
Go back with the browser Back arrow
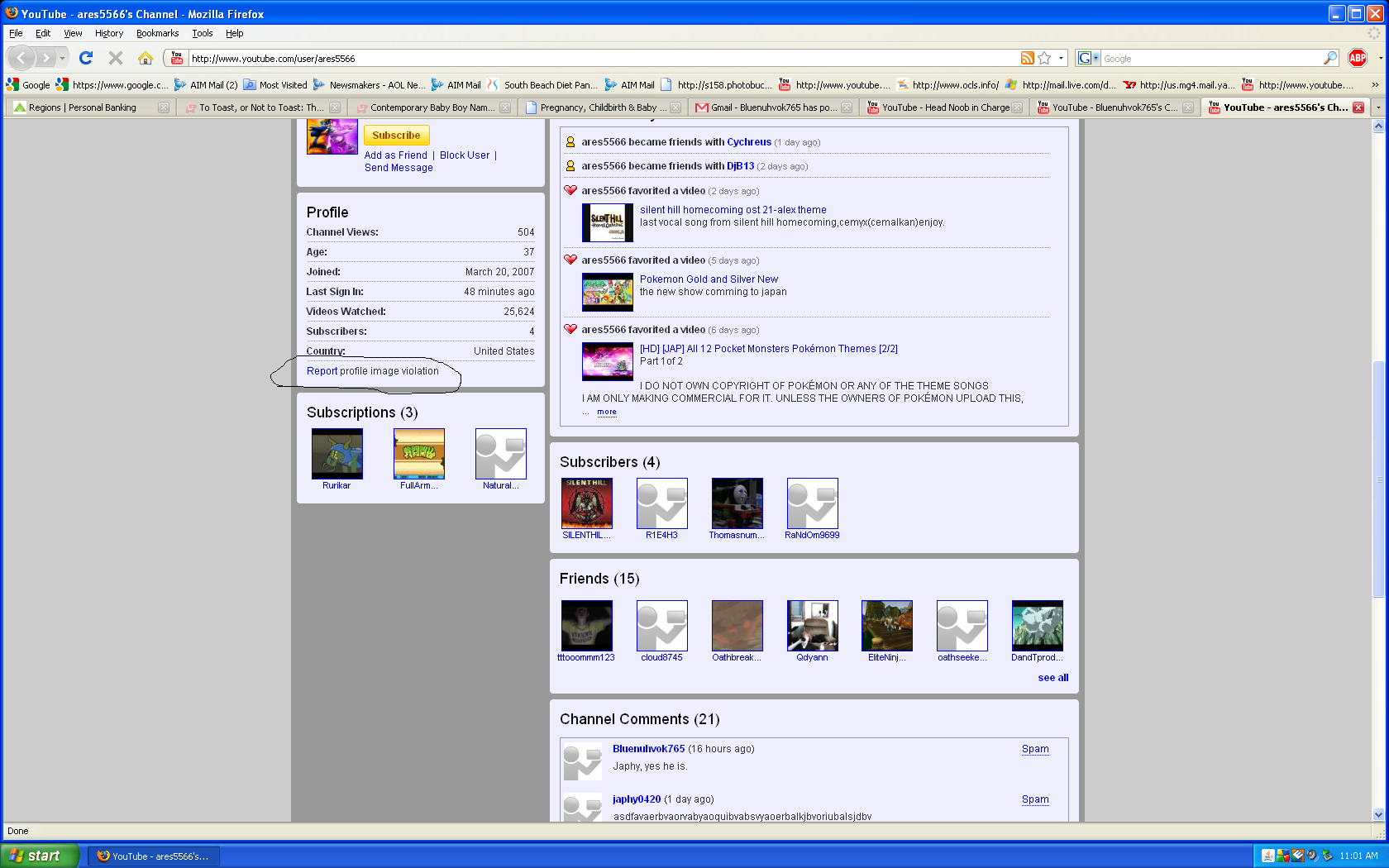pyautogui.click(x=22, y=58)
